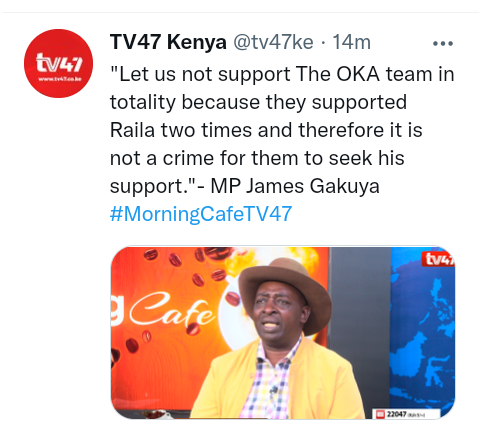
Task: Click the tweet's first line mentioning OKA team
Action: pyautogui.click(x=282, y=74)
